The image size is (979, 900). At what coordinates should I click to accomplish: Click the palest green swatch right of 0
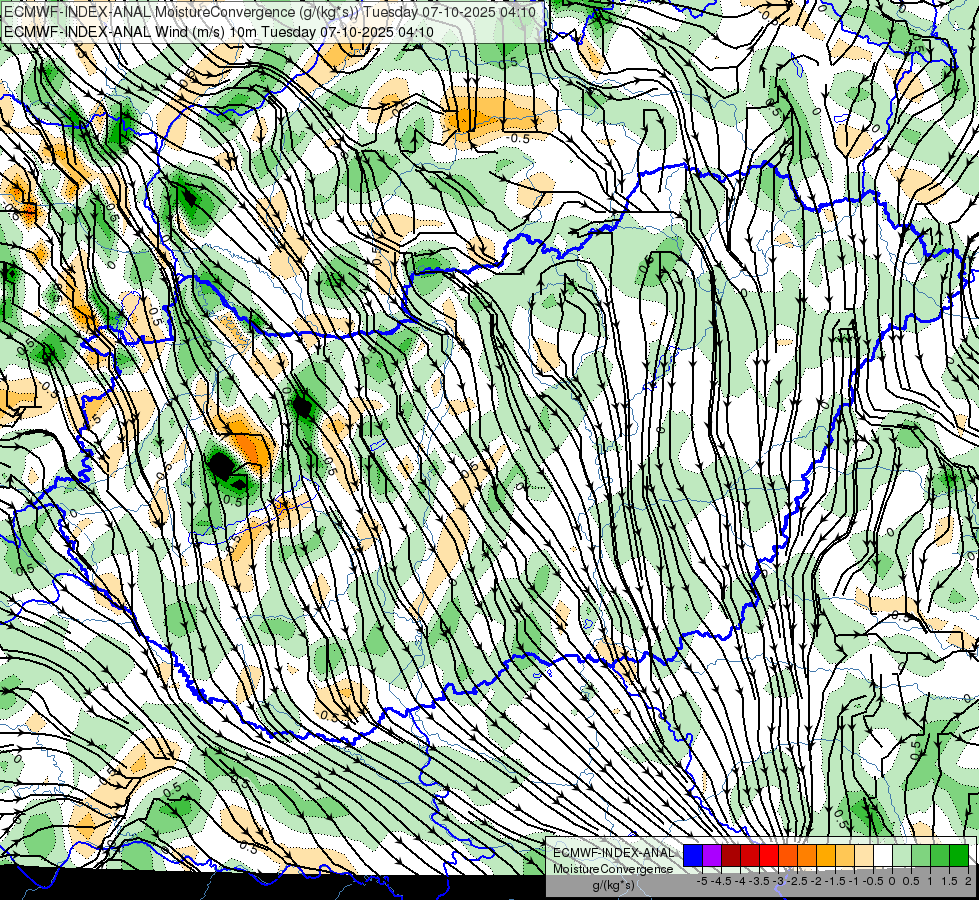[902, 855]
